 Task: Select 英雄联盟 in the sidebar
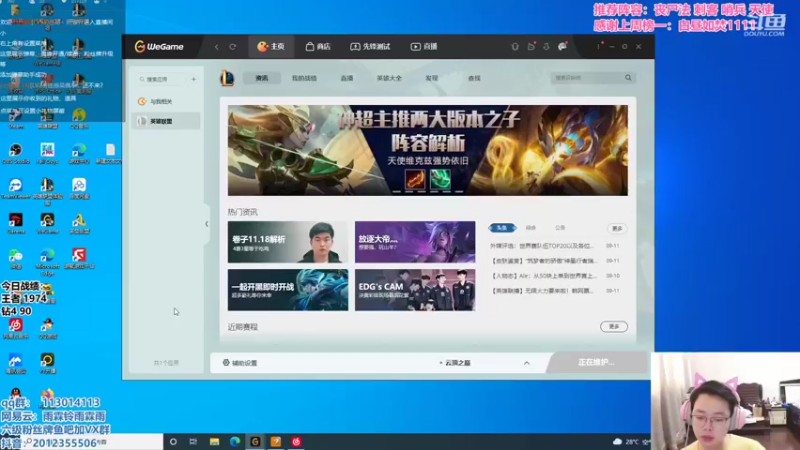click(x=165, y=121)
